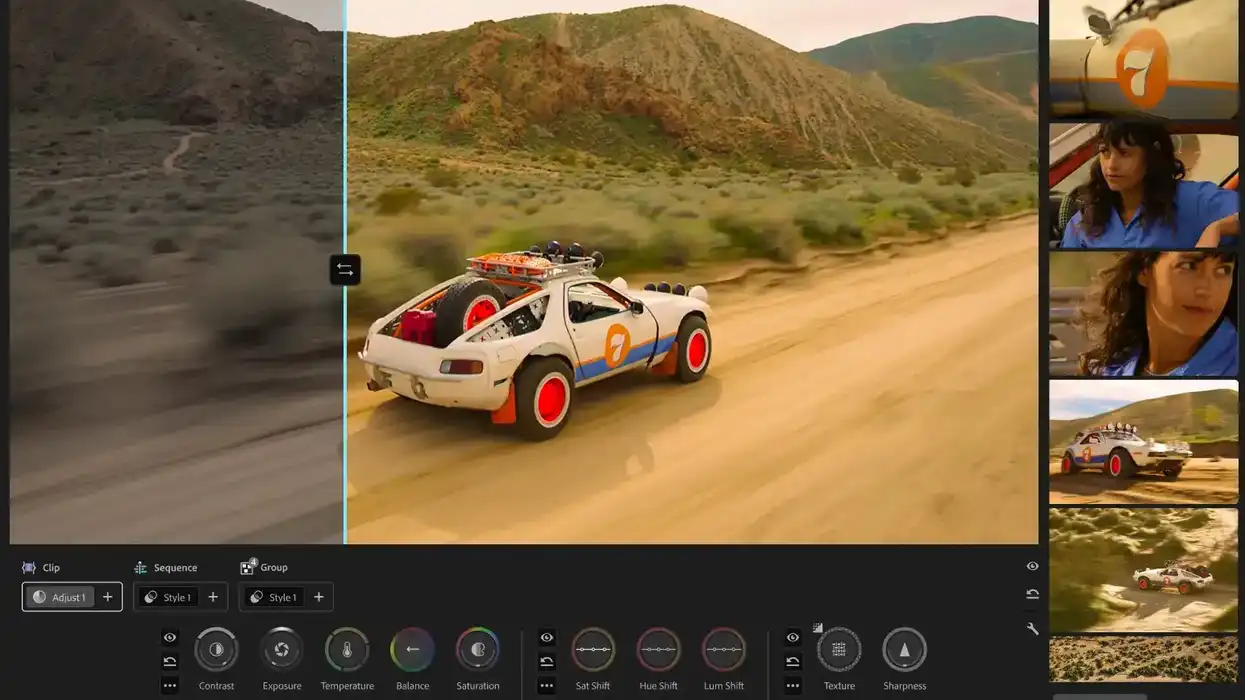This screenshot has width=1245, height=700.
Task: Select Style 1 under Group
Action: tap(274, 597)
